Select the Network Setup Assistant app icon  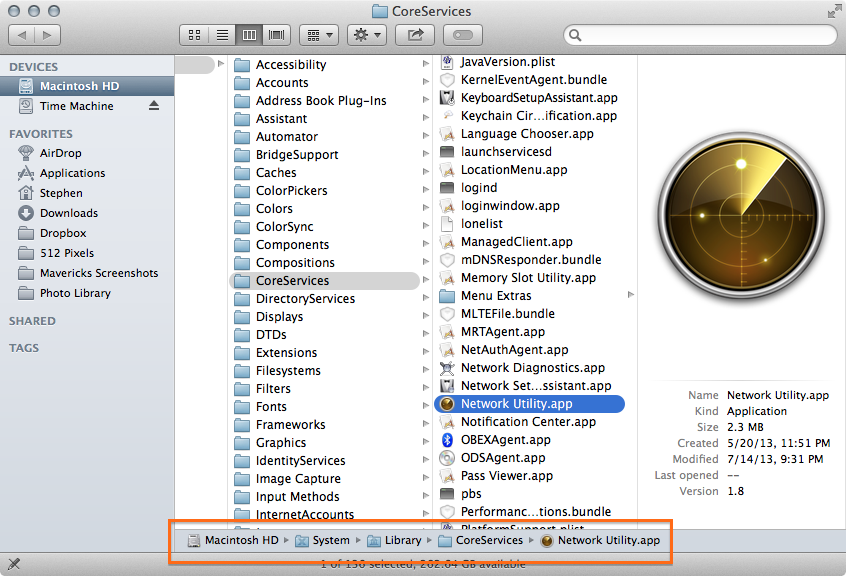click(x=447, y=386)
